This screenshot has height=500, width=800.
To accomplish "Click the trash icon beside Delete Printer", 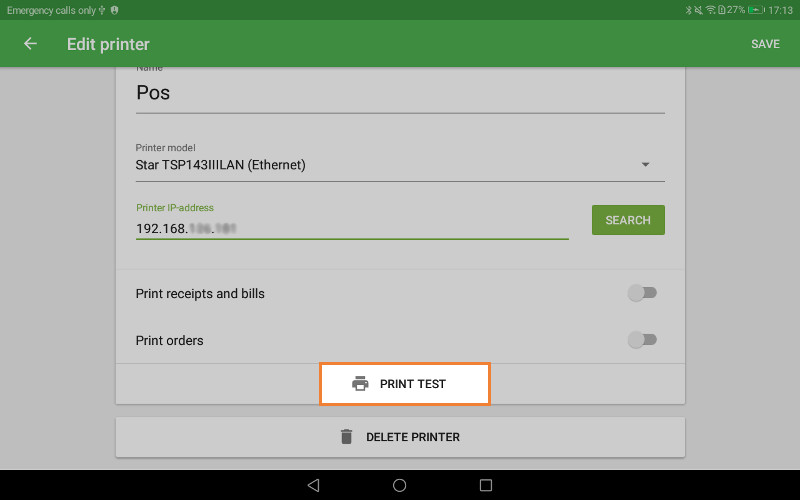I will [x=346, y=437].
